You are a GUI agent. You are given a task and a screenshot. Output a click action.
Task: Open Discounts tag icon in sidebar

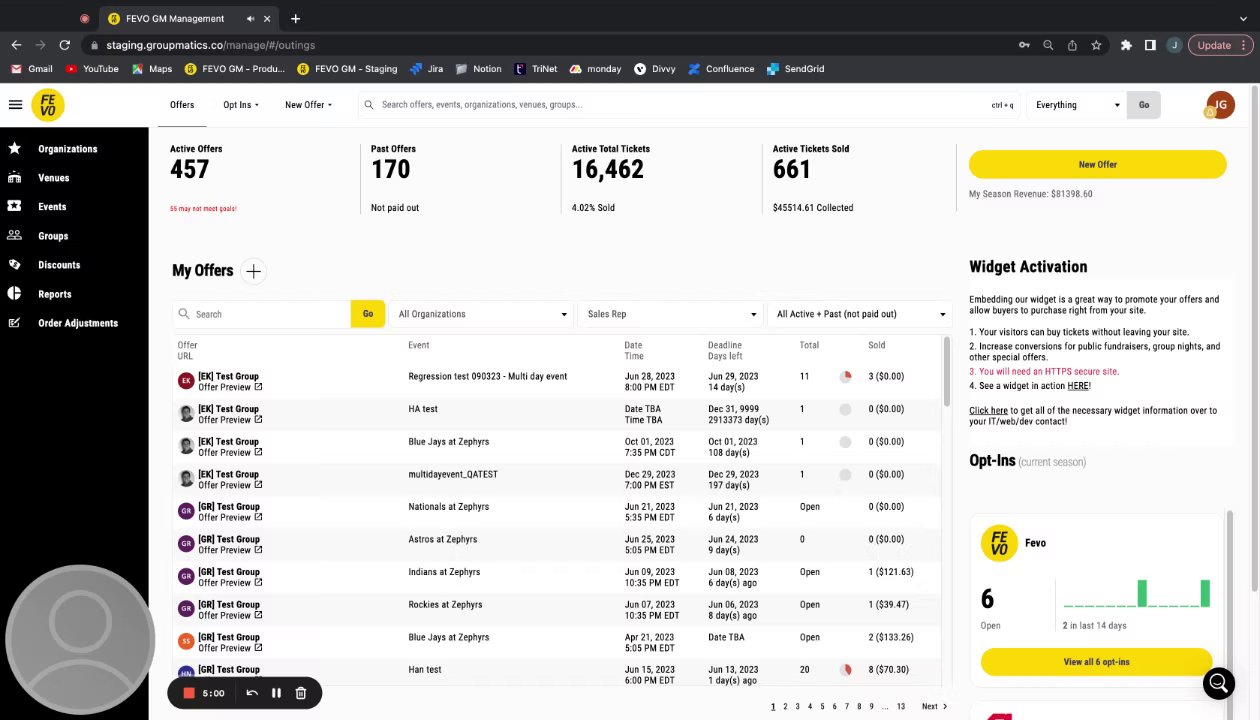click(x=14, y=264)
